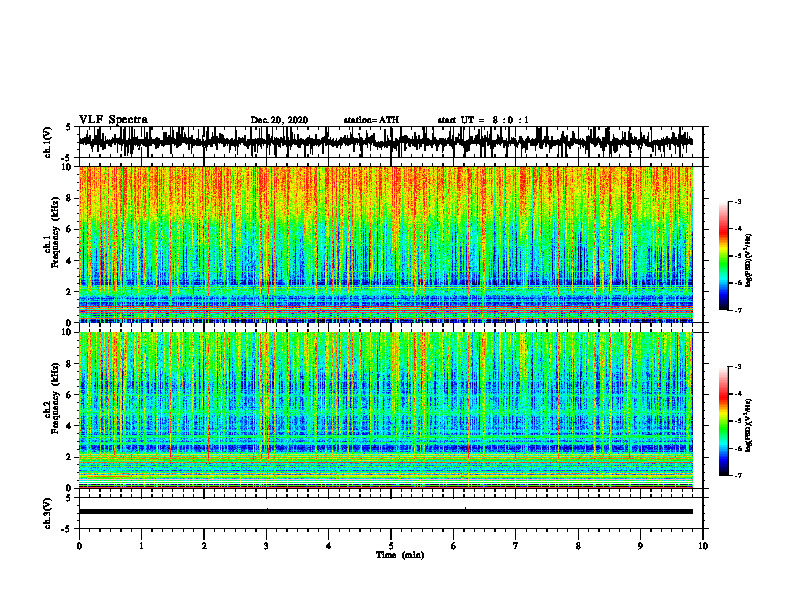Image resolution: width=792 pixels, height=612 pixels.
Task: Click the "6" kHz tick on ch.2 spectrogram
Action: pyautogui.click(x=70, y=395)
